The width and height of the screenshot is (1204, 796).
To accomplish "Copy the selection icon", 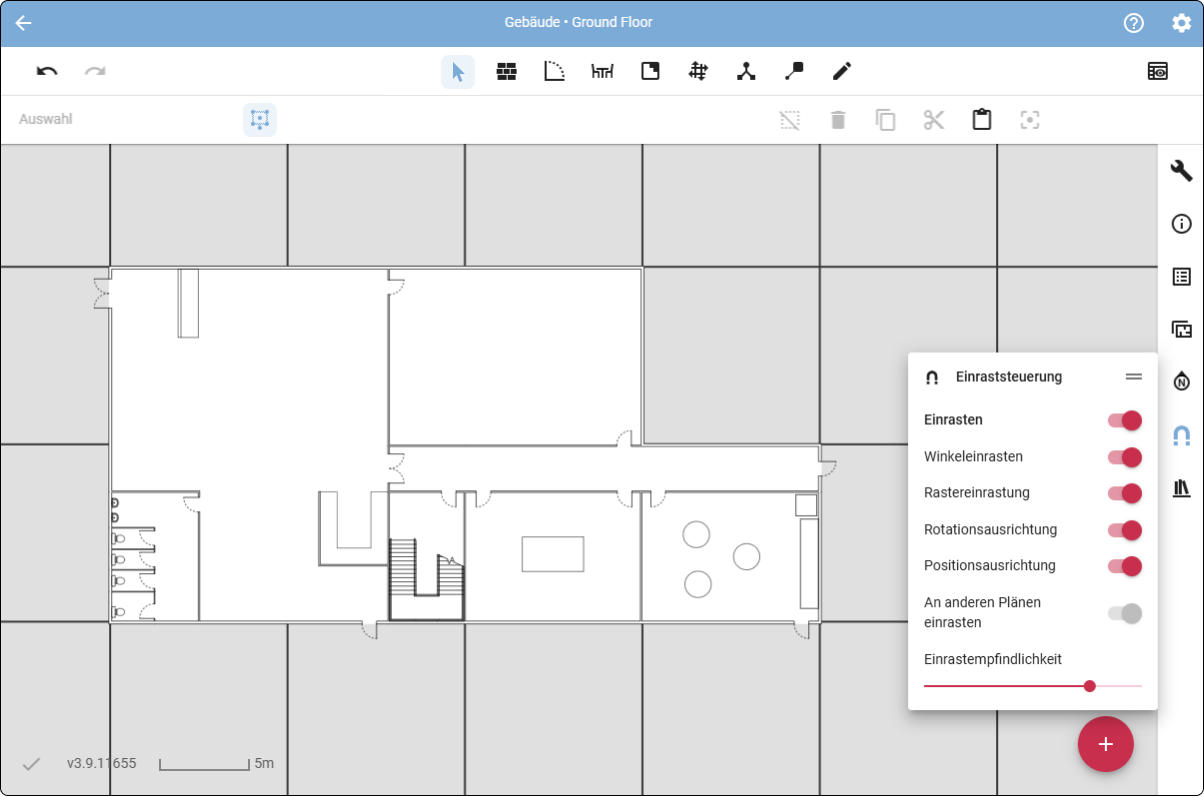I will (886, 120).
